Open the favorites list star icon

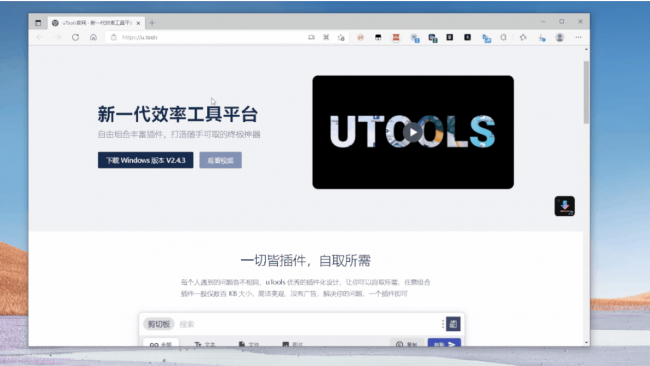(x=523, y=37)
